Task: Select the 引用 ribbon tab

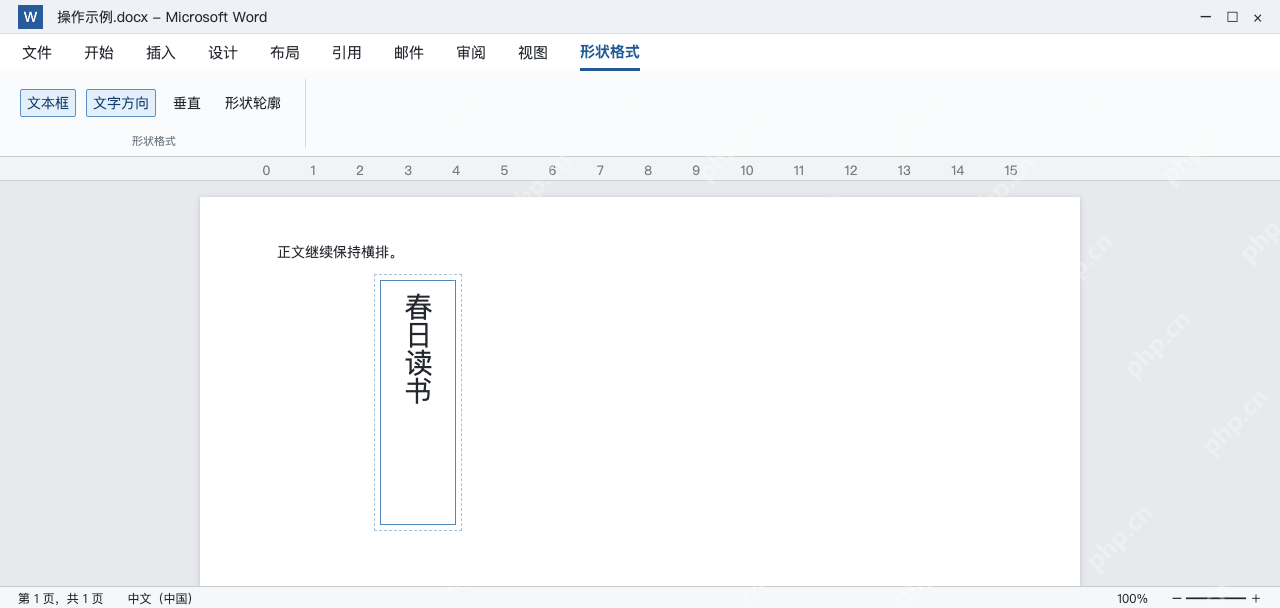Action: coord(347,53)
